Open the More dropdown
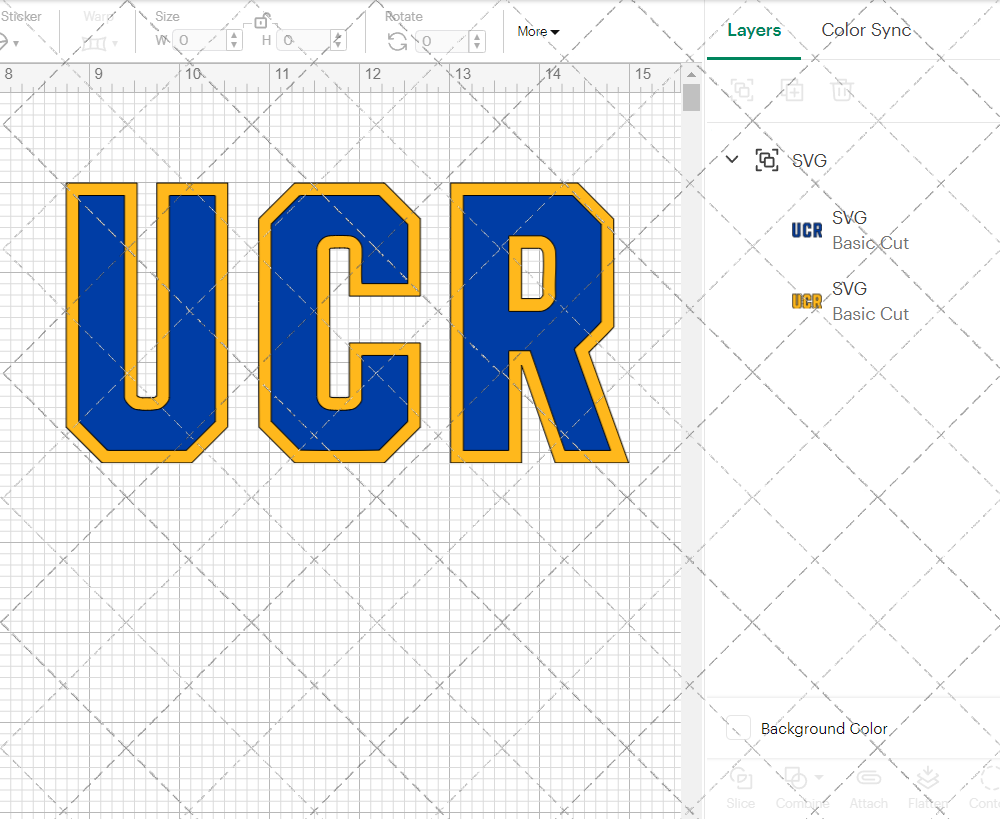This screenshot has height=819, width=1000. (537, 31)
